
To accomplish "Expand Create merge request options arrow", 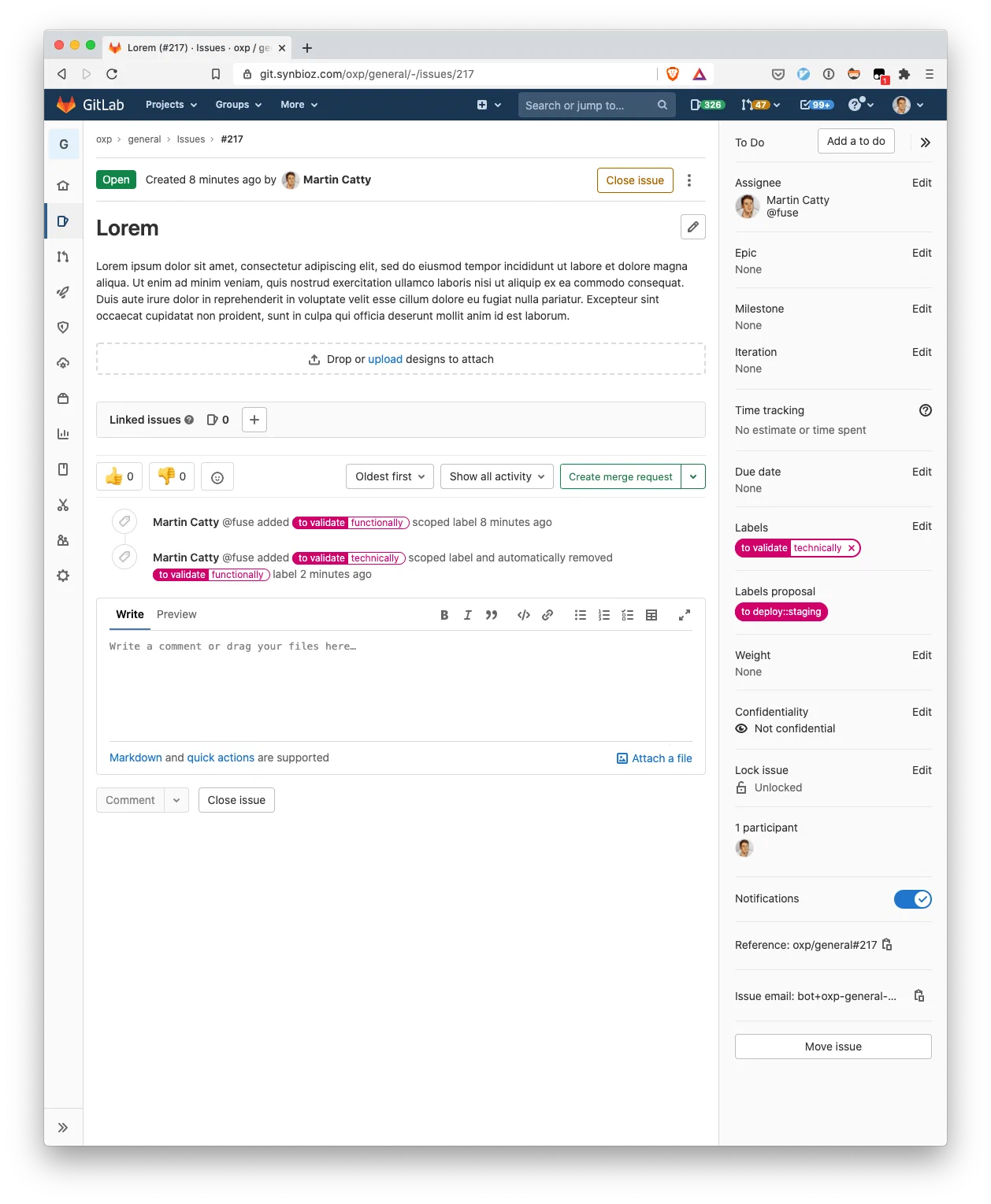I will 693,476.
